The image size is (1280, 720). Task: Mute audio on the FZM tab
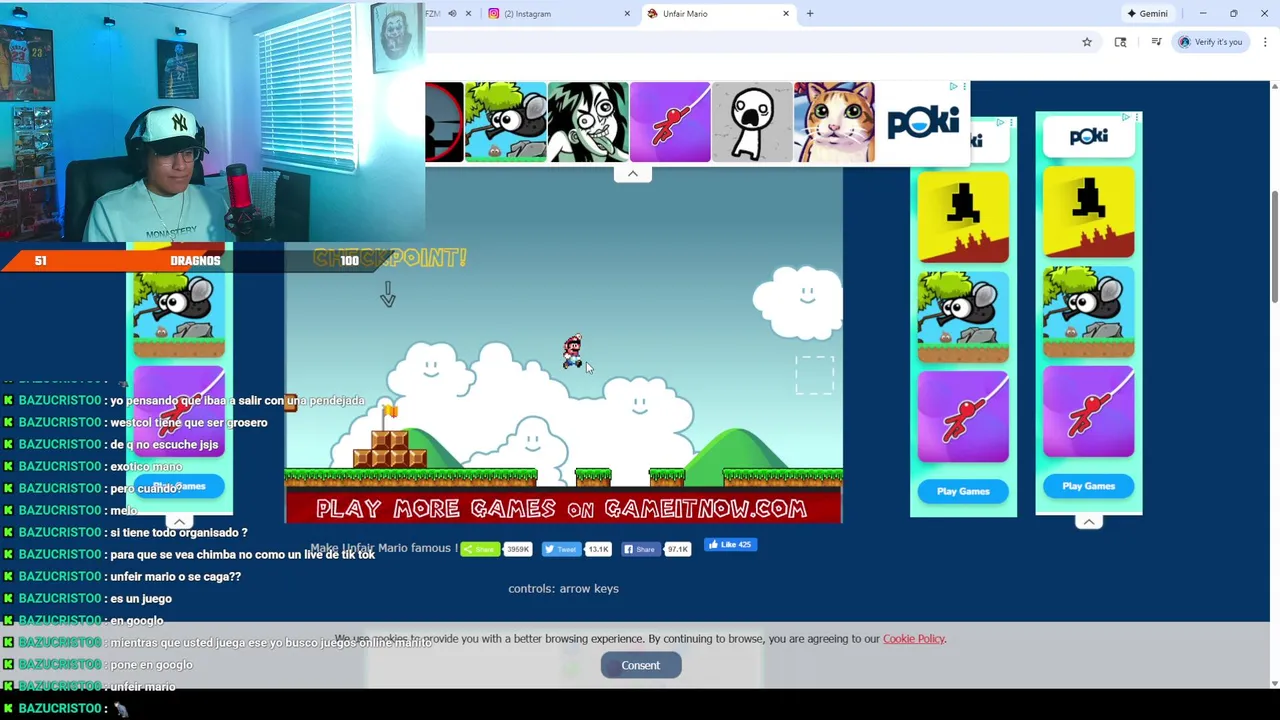coord(452,13)
